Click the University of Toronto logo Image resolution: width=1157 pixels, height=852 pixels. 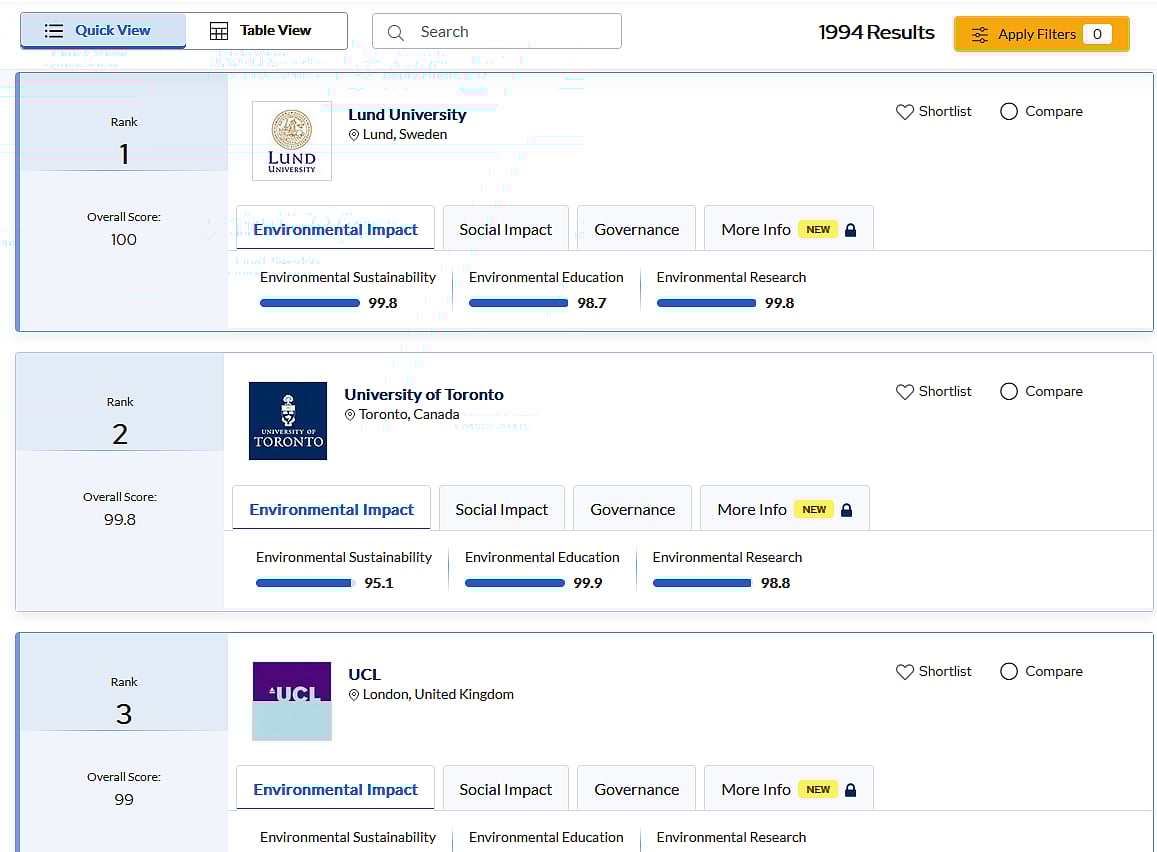[x=288, y=421]
